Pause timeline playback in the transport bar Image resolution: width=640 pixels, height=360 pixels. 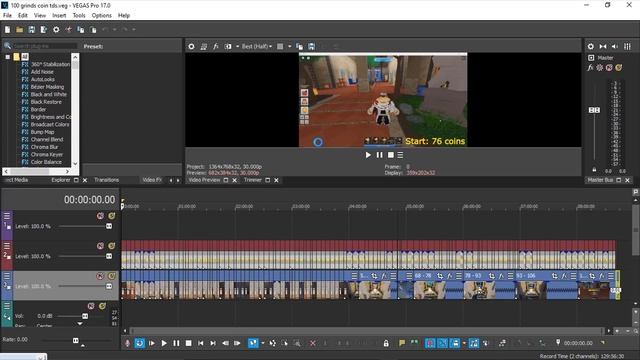[x=176, y=343]
